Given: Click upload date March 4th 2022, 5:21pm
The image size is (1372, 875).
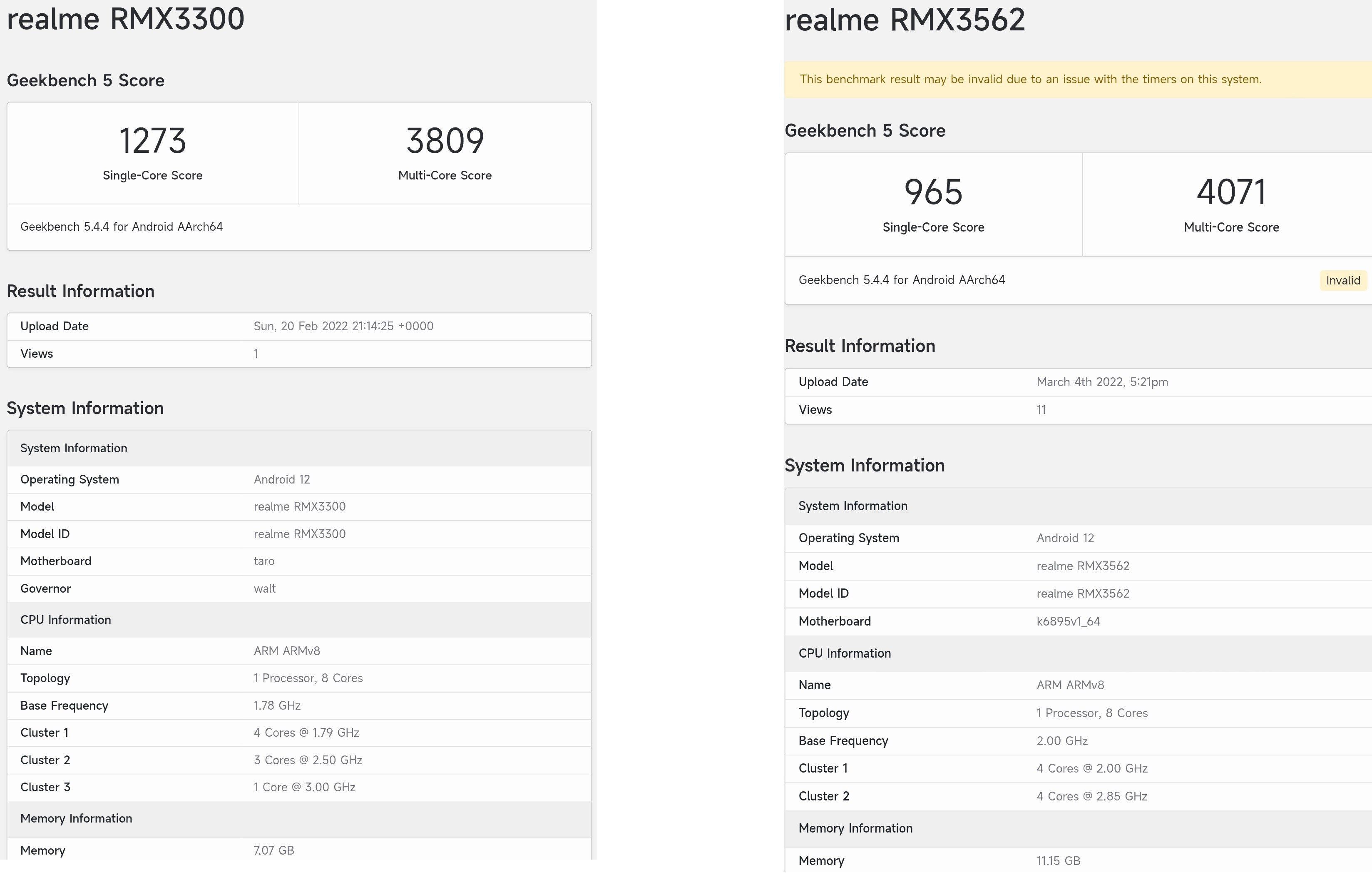Looking at the screenshot, I should tap(1102, 382).
